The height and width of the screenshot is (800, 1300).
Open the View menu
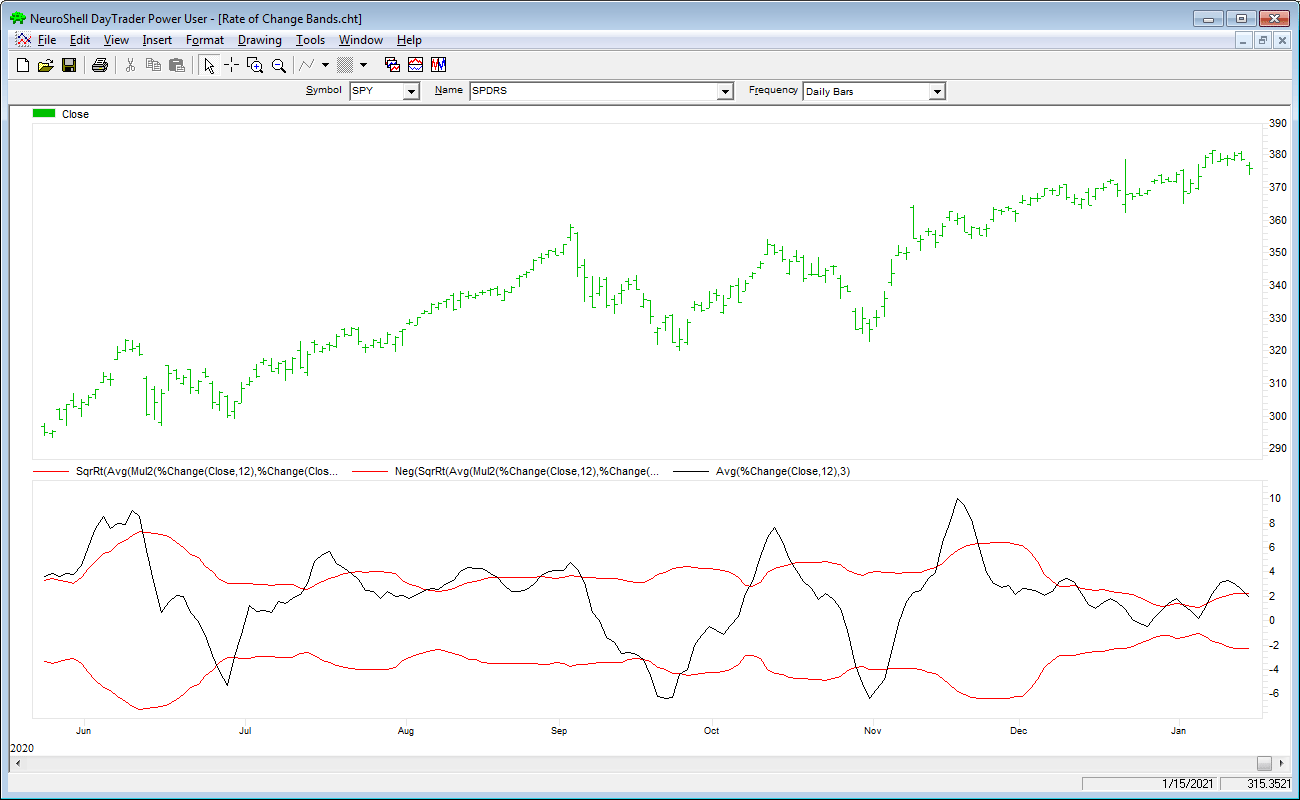[116, 40]
